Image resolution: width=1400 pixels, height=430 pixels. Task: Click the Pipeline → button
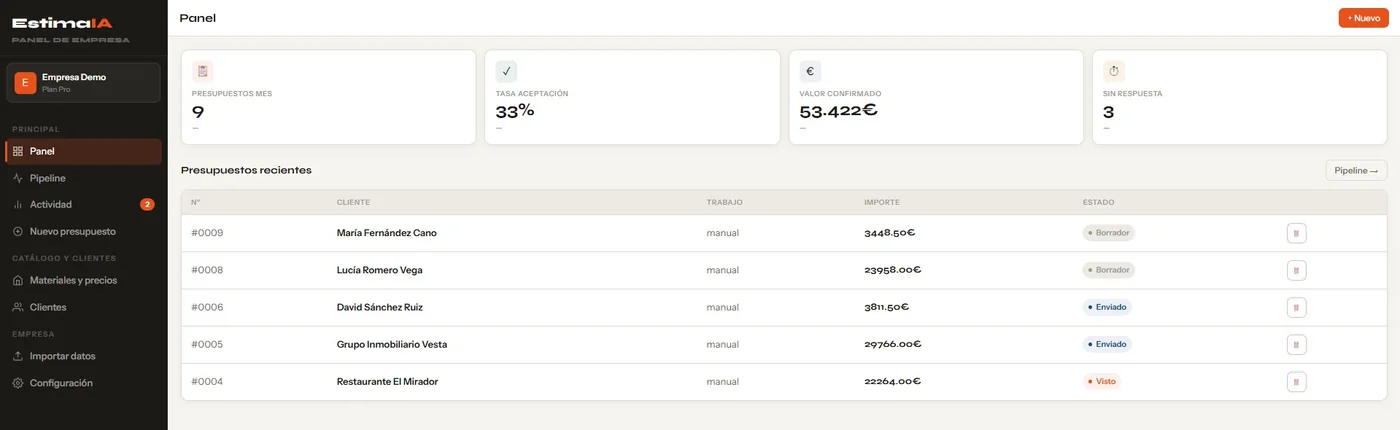click(1356, 170)
